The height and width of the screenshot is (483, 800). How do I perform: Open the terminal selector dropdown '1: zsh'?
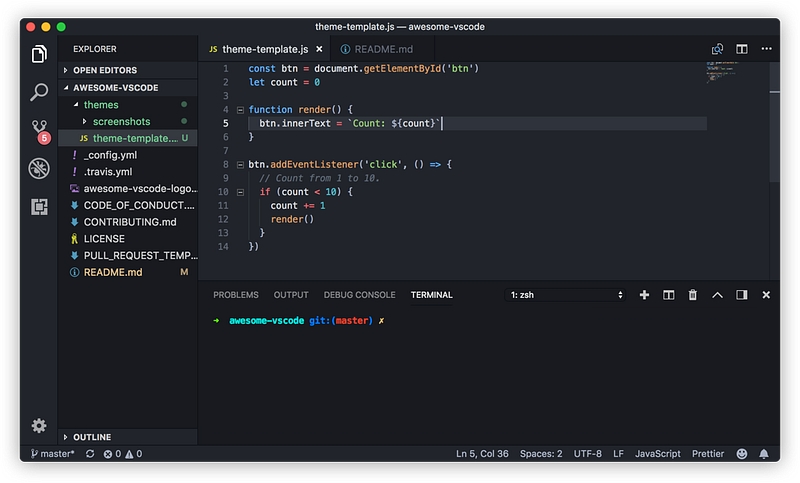click(567, 295)
